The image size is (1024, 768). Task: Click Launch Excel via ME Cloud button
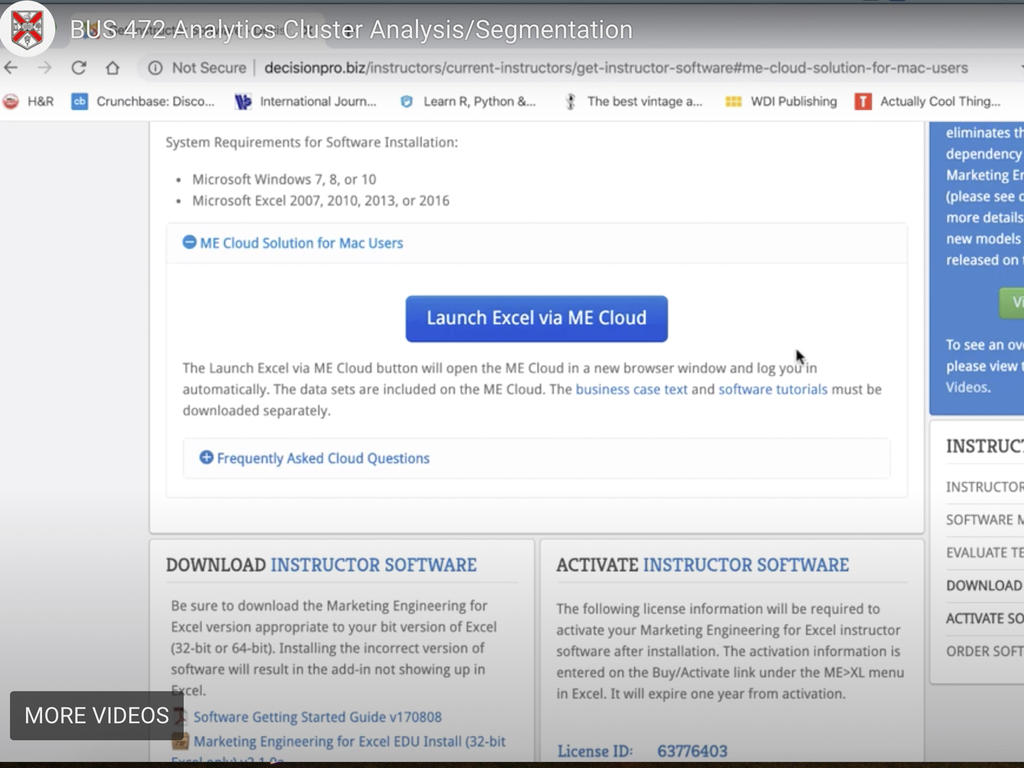(x=536, y=319)
